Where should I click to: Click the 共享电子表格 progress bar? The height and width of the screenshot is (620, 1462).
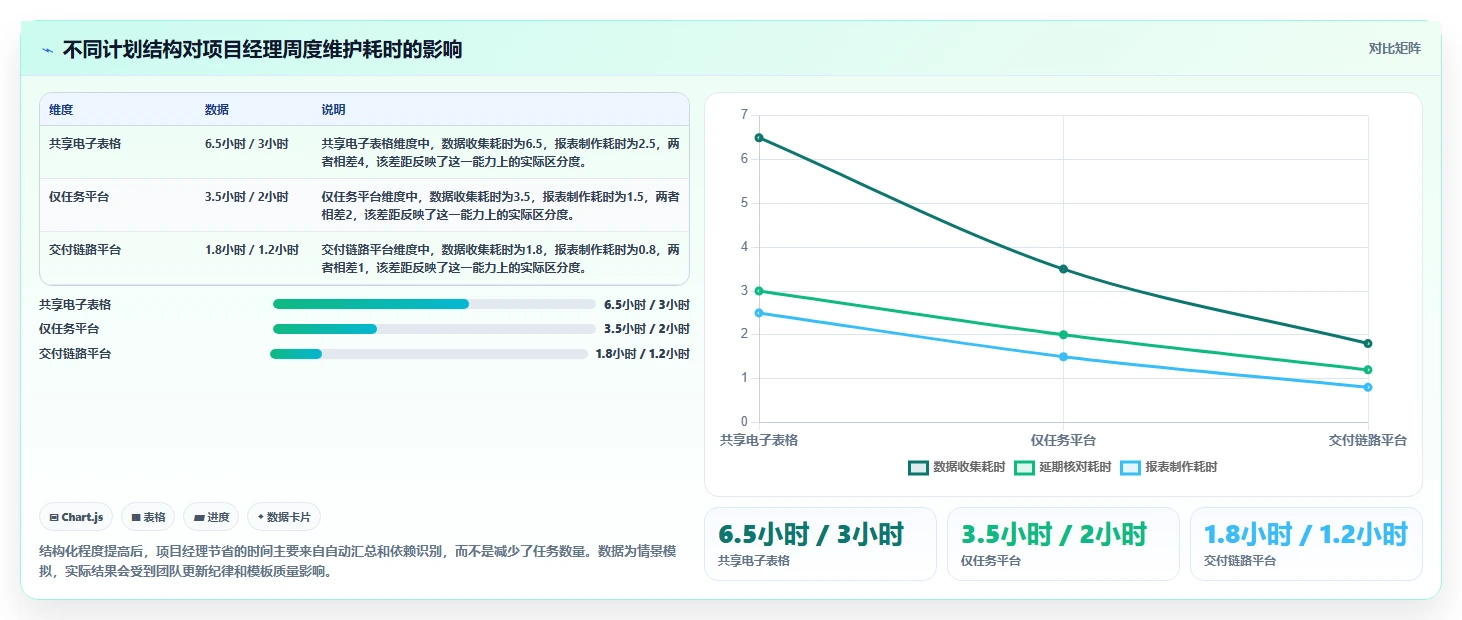pos(434,304)
